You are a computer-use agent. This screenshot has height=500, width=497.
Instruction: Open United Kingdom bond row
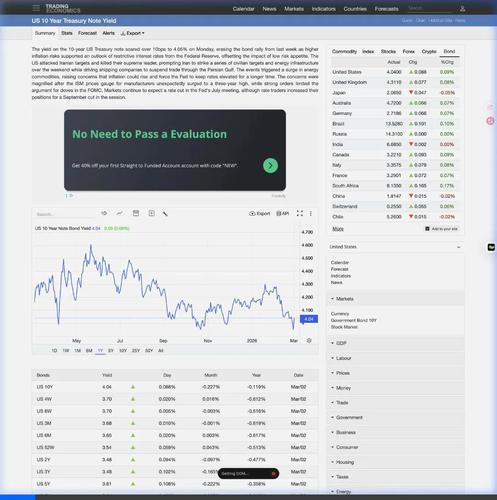click(x=395, y=82)
